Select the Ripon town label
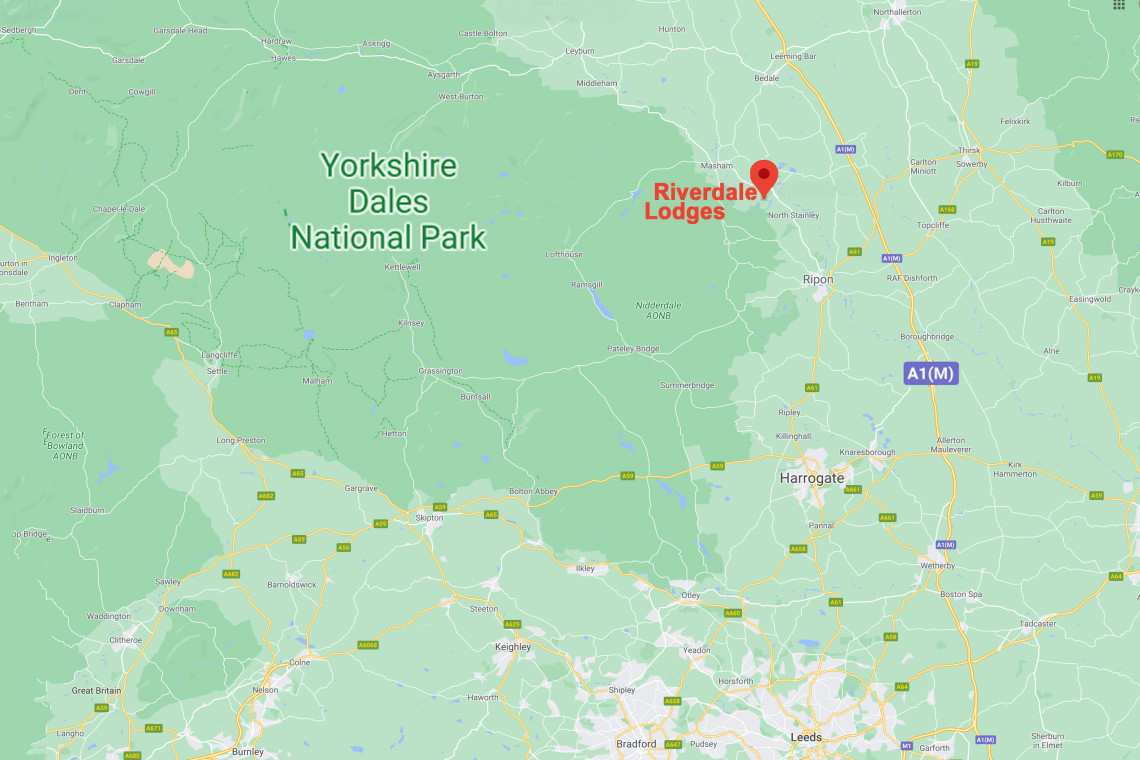Image resolution: width=1140 pixels, height=760 pixels. (818, 279)
